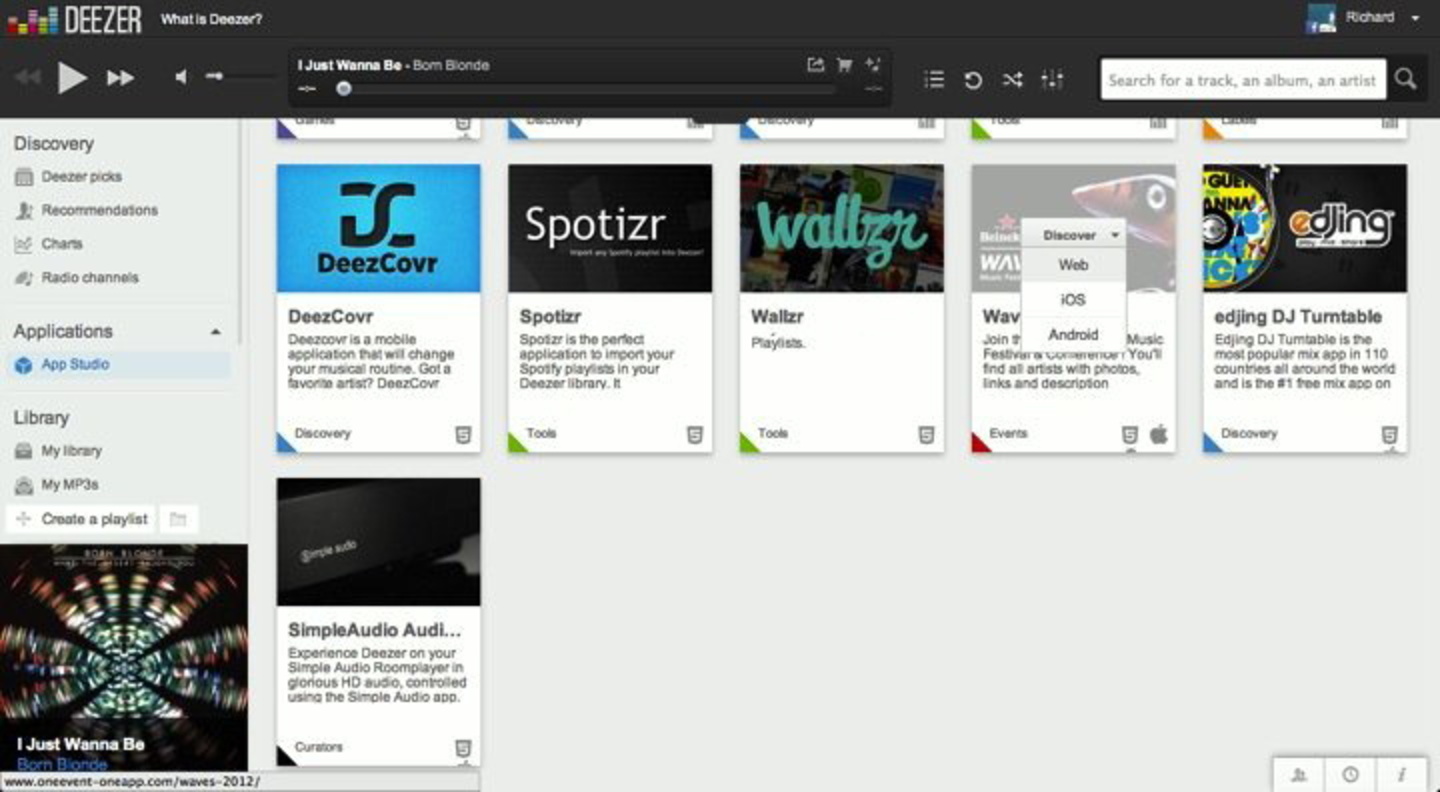
Task: Choose iOS in Discover menu
Action: point(1073,300)
